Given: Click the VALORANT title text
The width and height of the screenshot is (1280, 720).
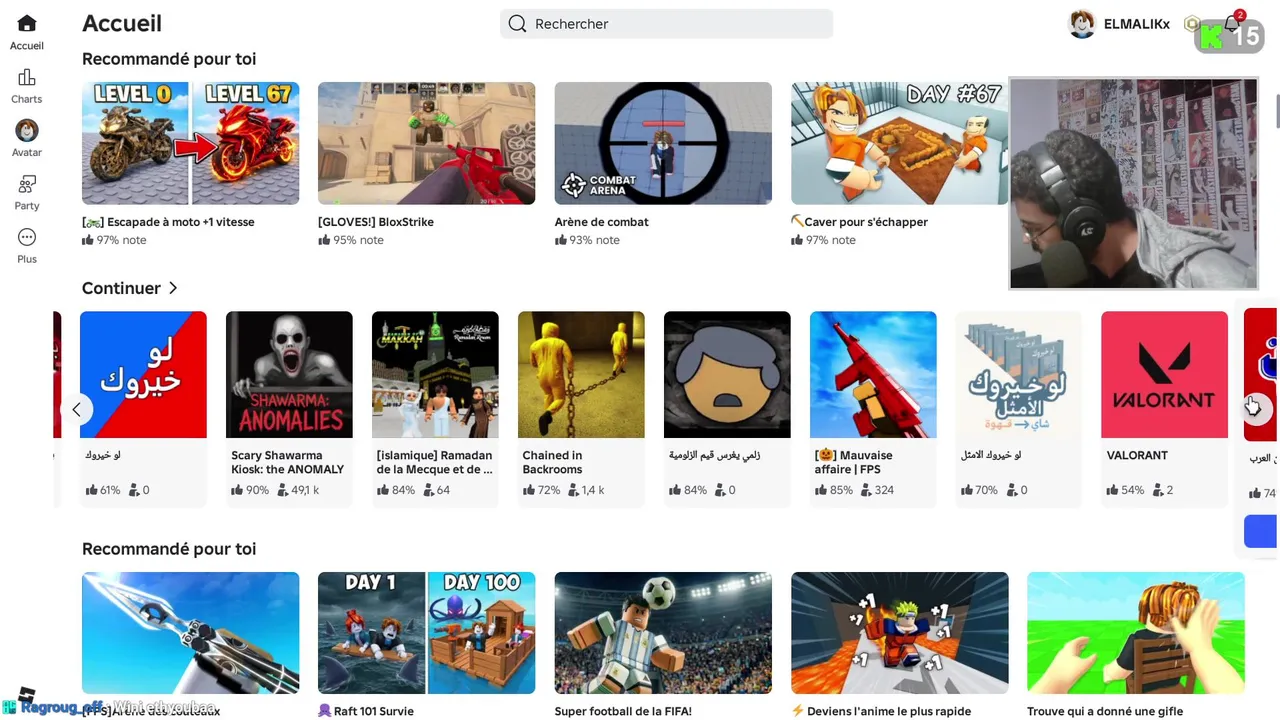Looking at the screenshot, I should coord(1137,455).
